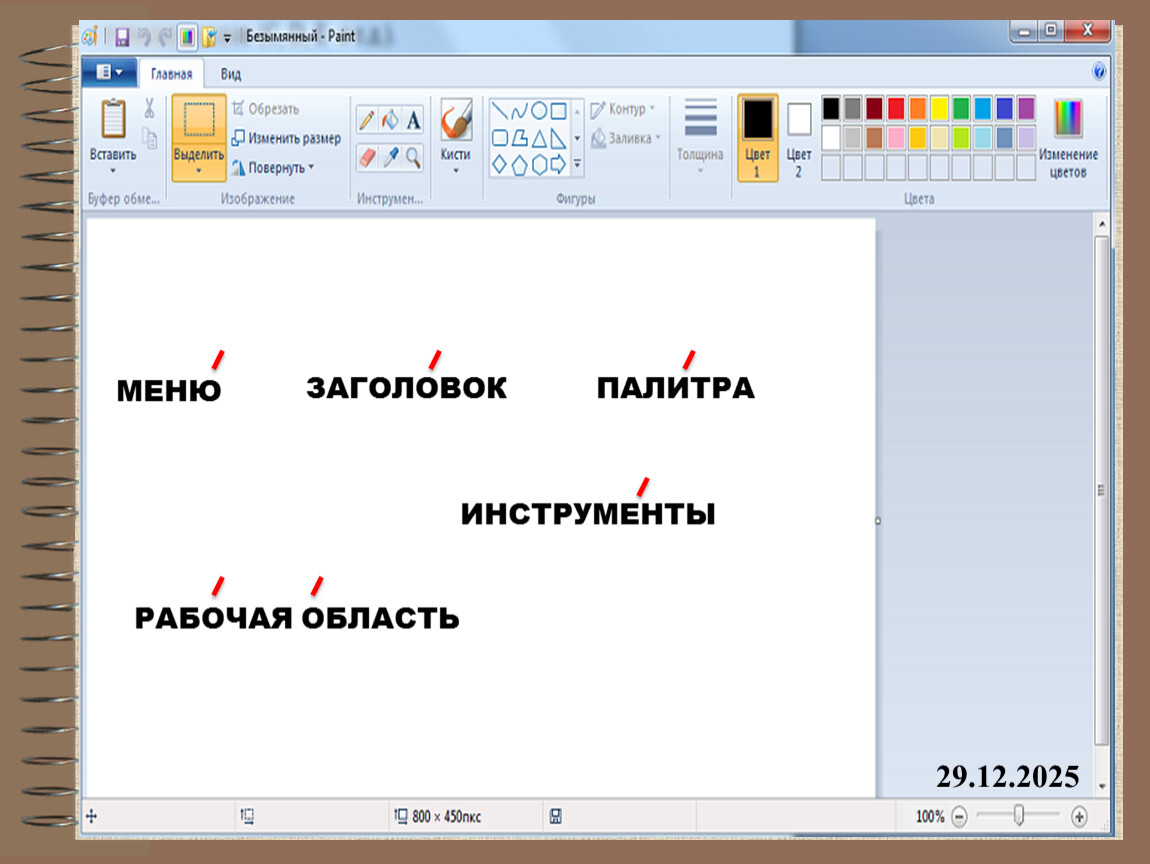Select the Pencil tool
Image resolution: width=1150 pixels, height=864 pixels.
point(367,121)
